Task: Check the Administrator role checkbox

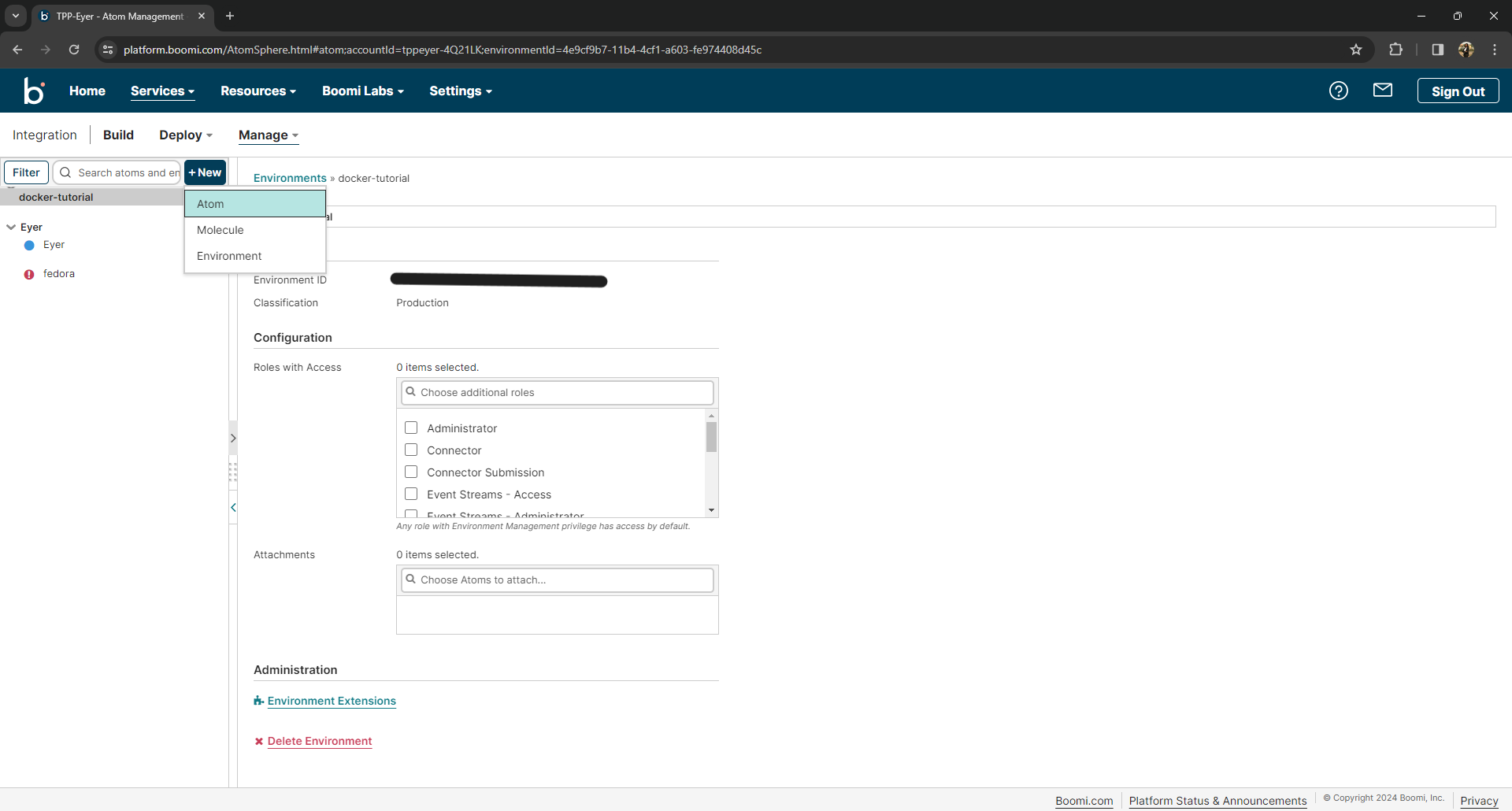Action: coord(410,428)
